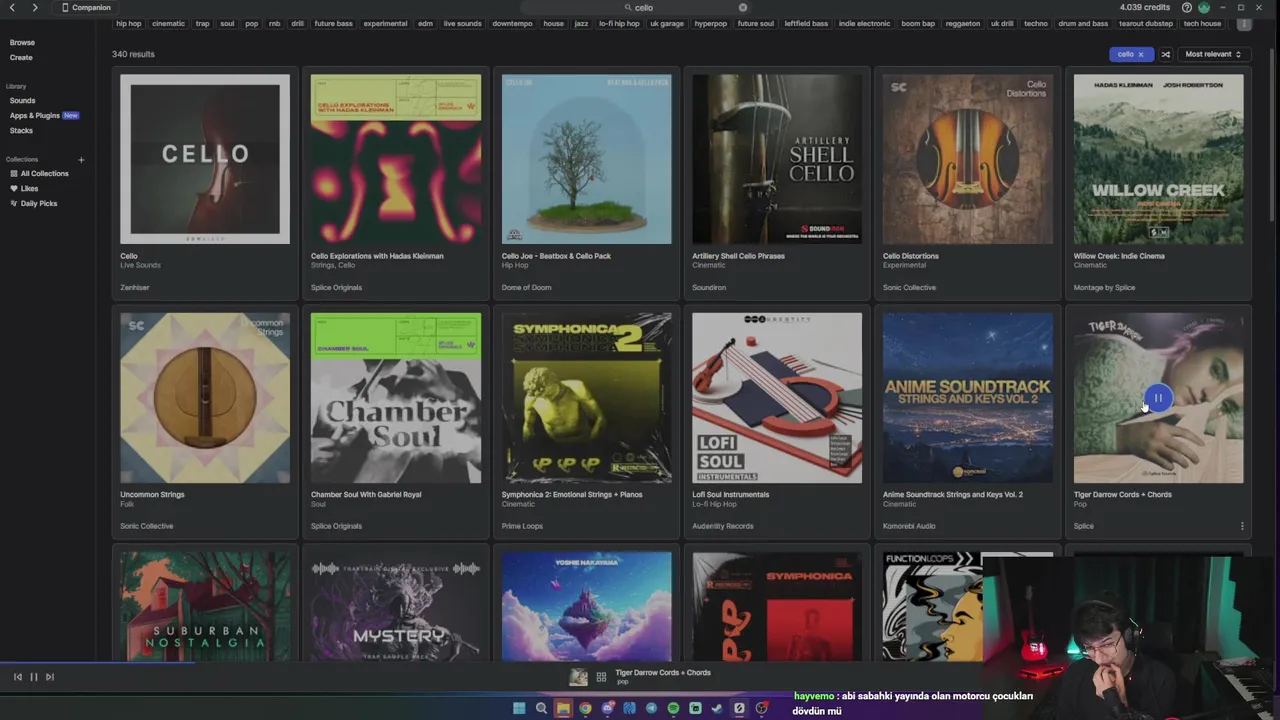Filter results by drum and bass tag
The image size is (1280, 720).
(x=1083, y=23)
